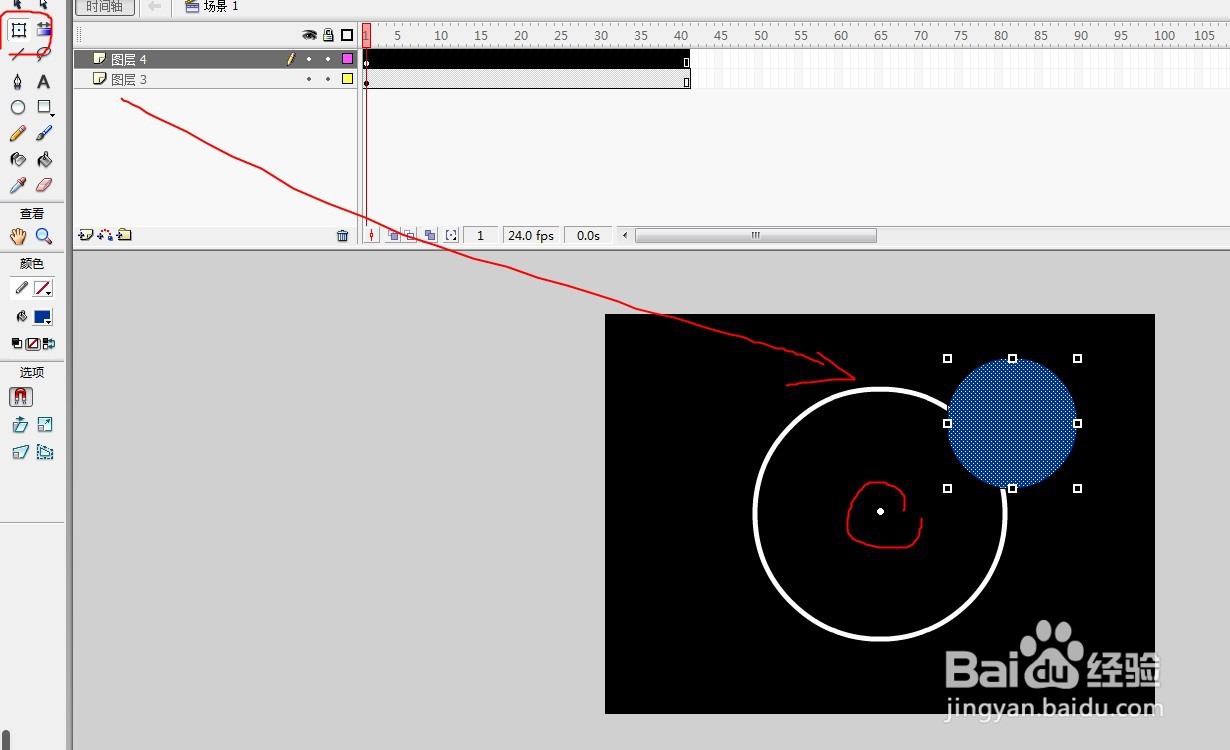This screenshot has width=1230, height=750.
Task: Toggle lock all layers padlock icon
Action: pyautogui.click(x=327, y=35)
